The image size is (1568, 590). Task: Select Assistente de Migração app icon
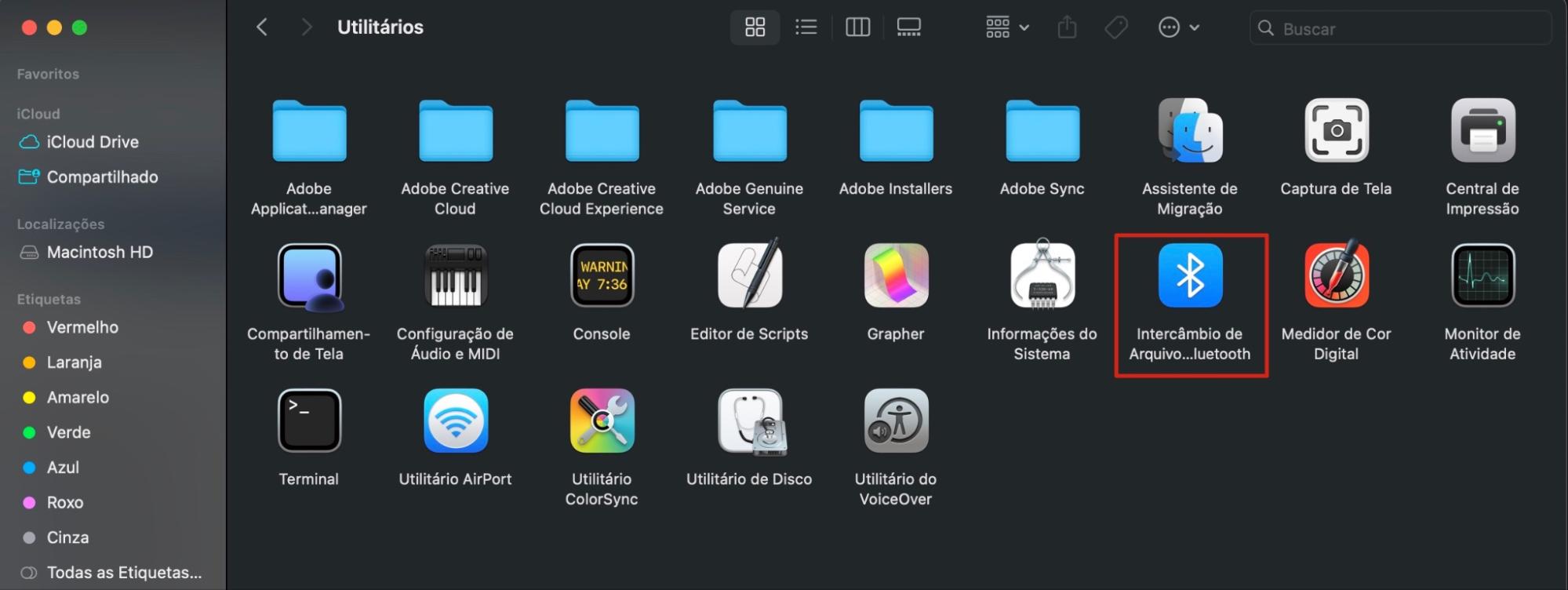click(x=1190, y=130)
